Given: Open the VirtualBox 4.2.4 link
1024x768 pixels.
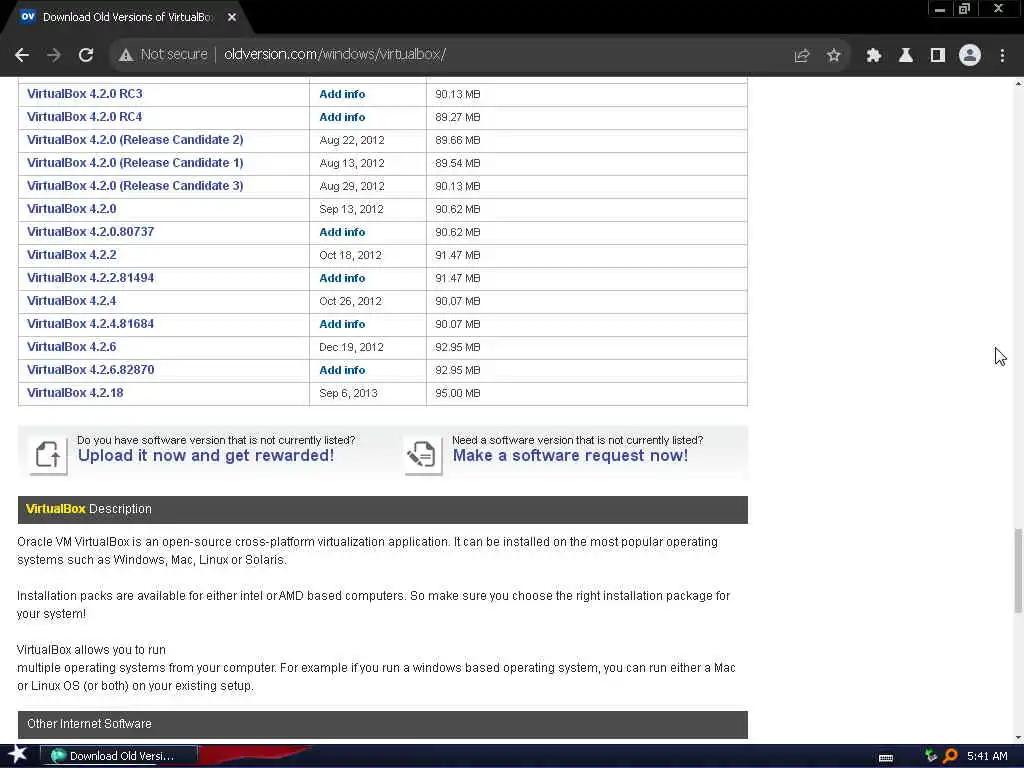Looking at the screenshot, I should [x=72, y=300].
